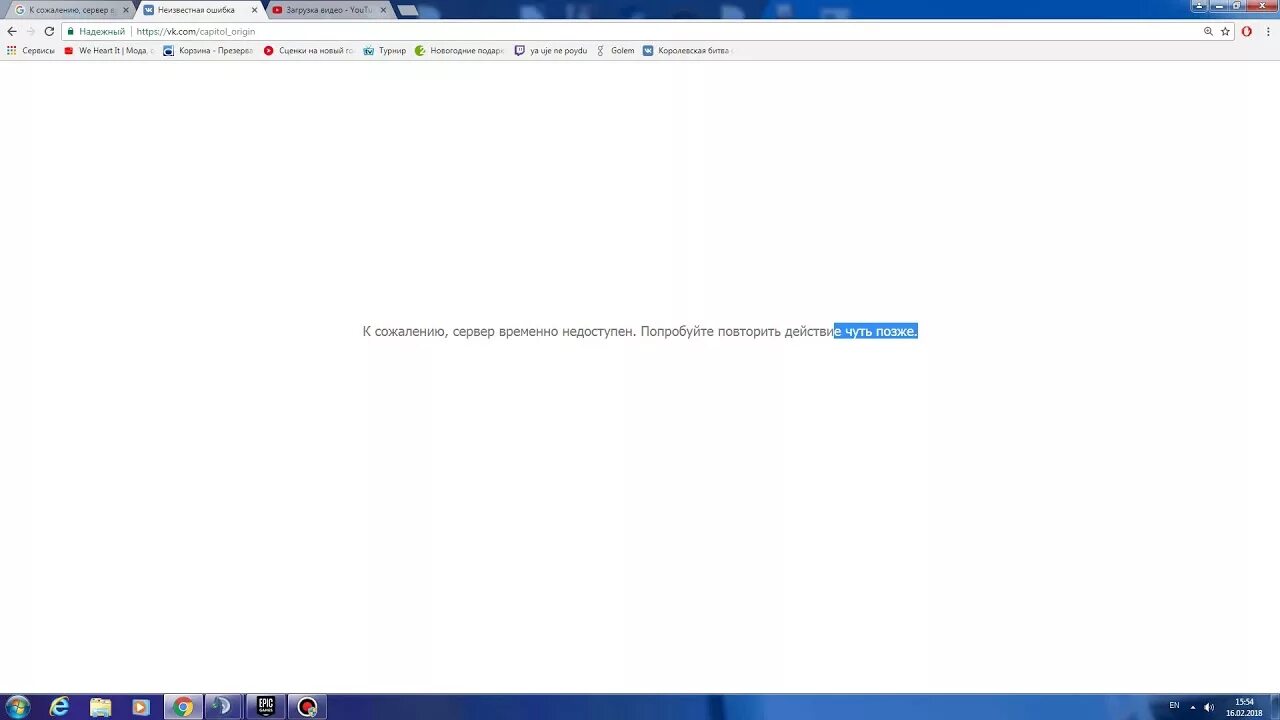Viewport: 1280px width, 720px height.
Task: Open Windows Media Player from taskbar
Action: coord(141,707)
